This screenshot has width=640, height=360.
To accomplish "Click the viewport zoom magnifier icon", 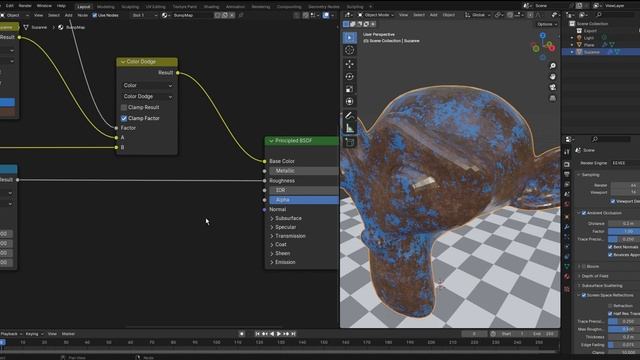I will tap(553, 66).
